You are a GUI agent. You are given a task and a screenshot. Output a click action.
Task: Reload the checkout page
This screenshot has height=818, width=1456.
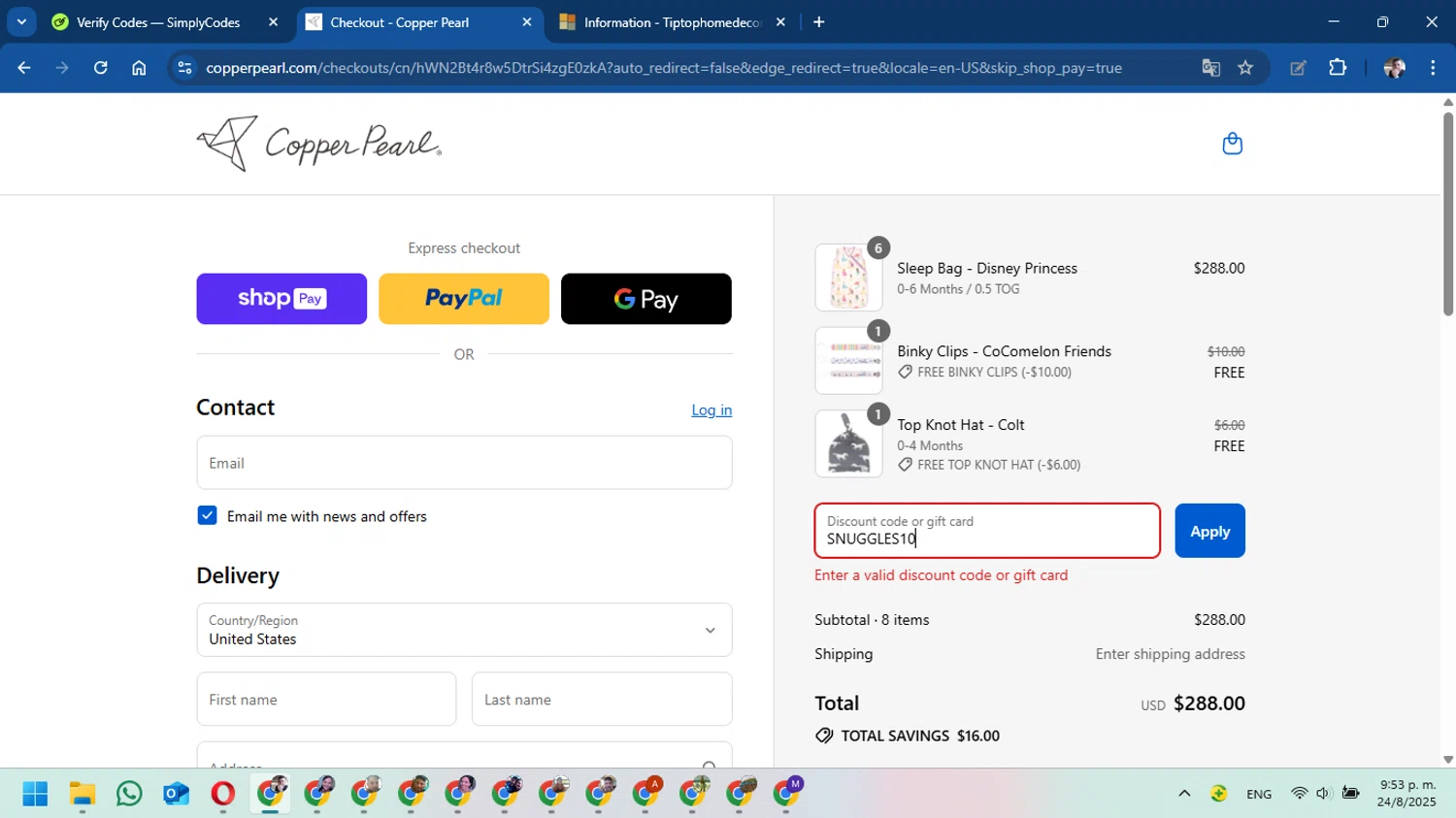tap(100, 68)
